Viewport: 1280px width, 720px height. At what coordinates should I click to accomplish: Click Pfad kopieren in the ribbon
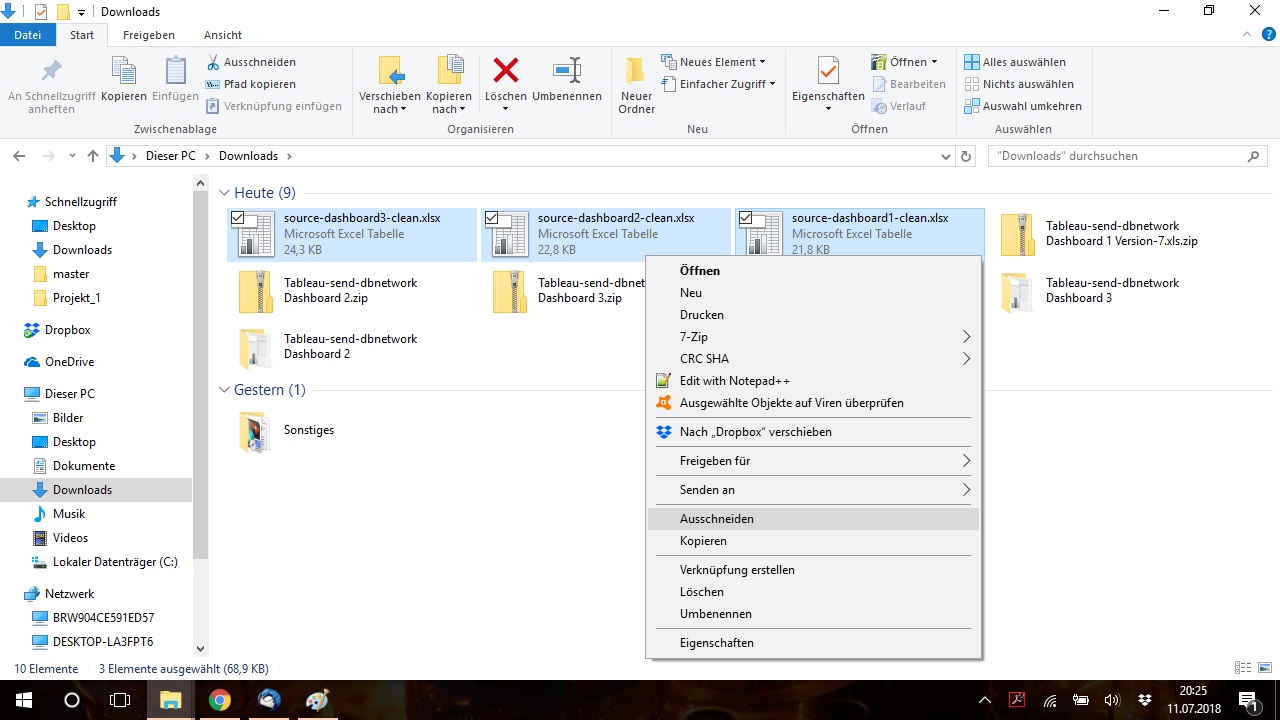259,84
